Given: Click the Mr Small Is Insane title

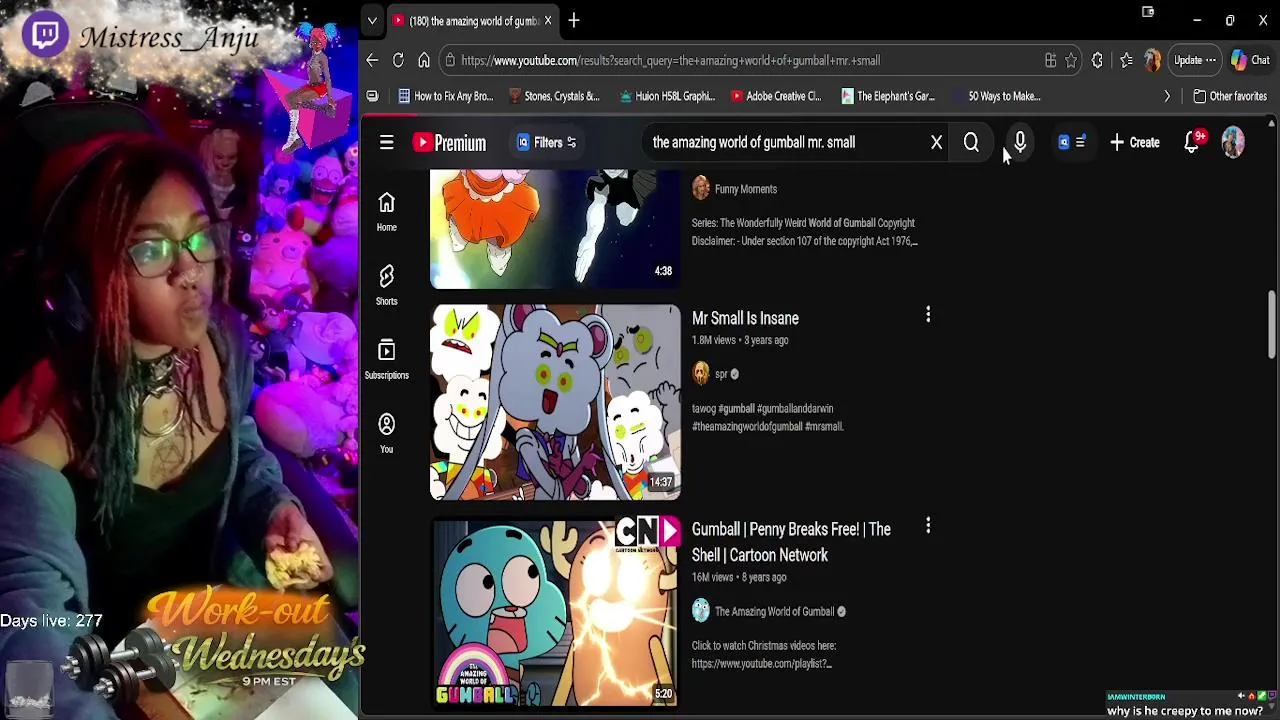Looking at the screenshot, I should click(745, 318).
